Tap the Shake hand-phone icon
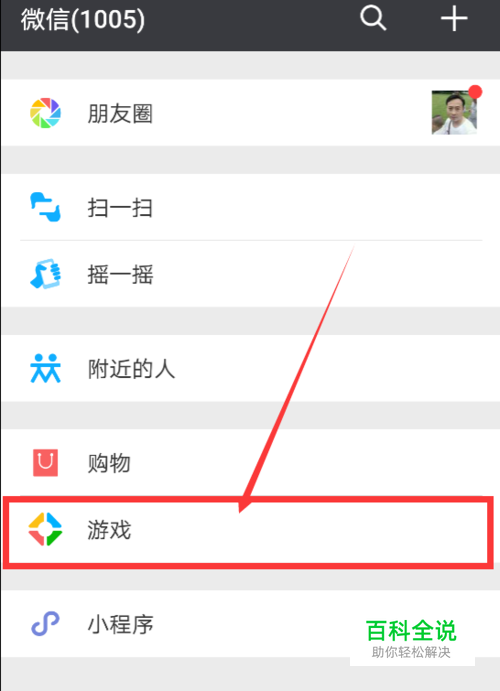The image size is (500, 691). coord(45,274)
